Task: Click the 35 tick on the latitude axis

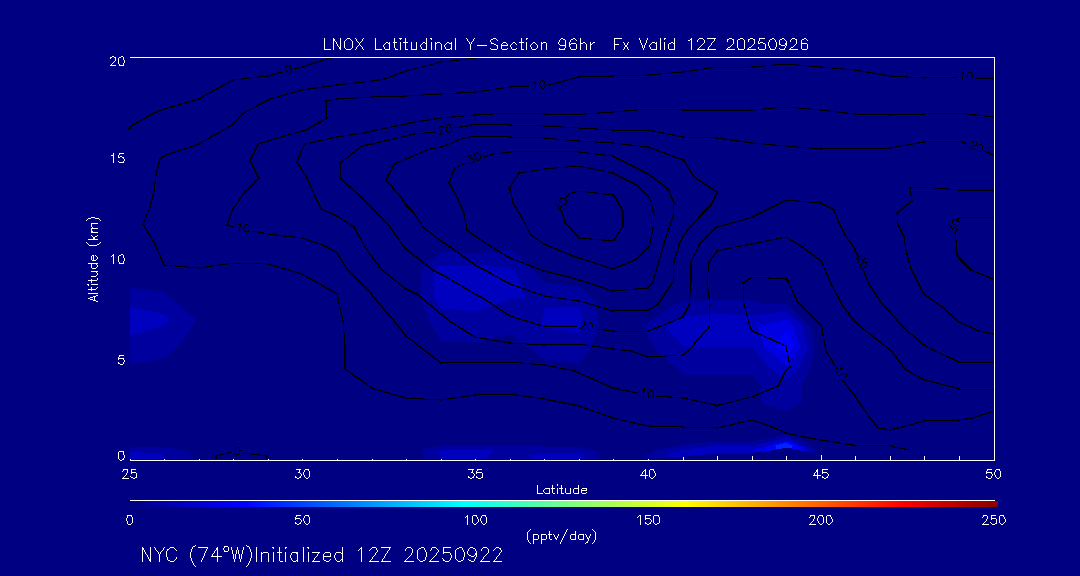Action: pyautogui.click(x=475, y=472)
